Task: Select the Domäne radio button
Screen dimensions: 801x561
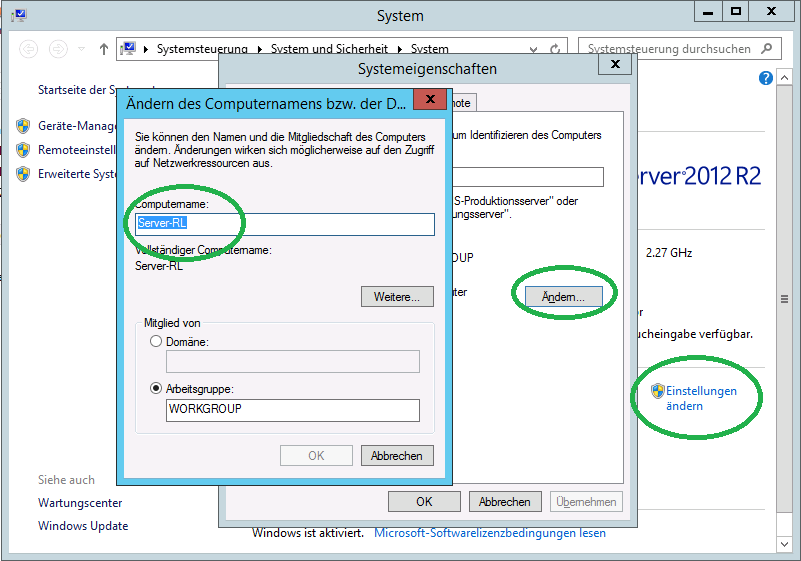Action: point(155,342)
